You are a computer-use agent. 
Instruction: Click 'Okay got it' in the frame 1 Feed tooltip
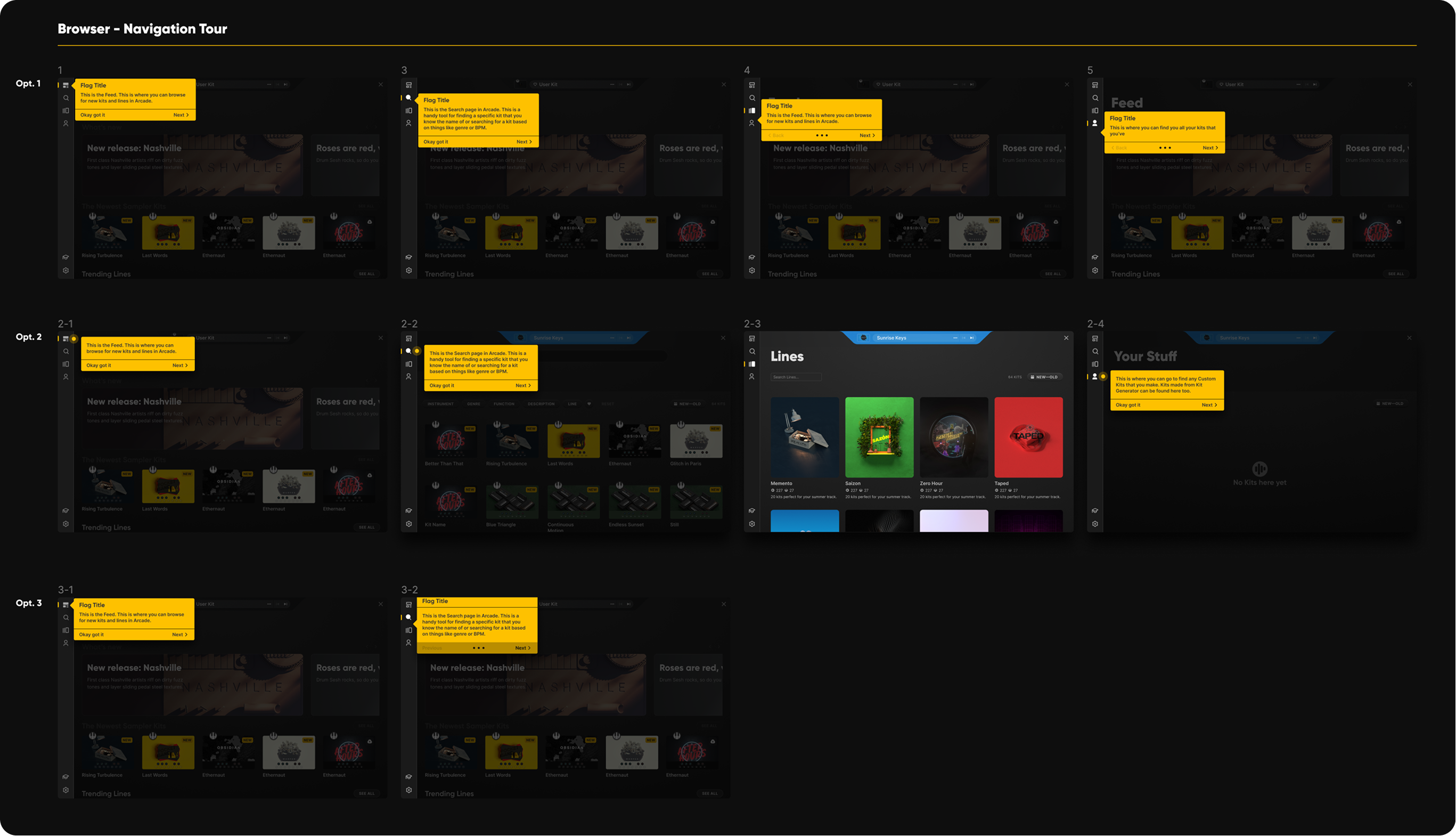coord(93,115)
